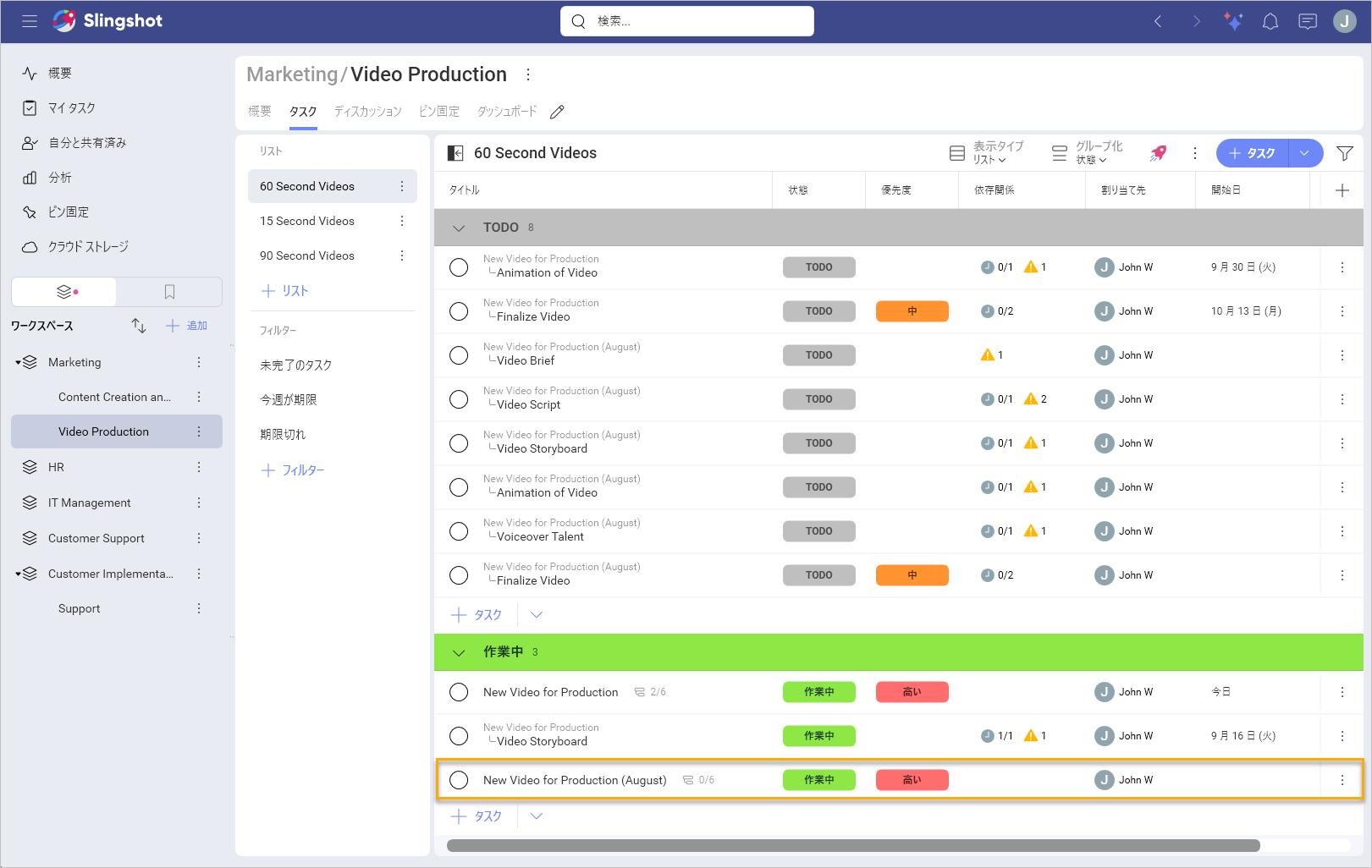Collapse the 作業中 group header
This screenshot has width=1372, height=868.
click(x=459, y=652)
